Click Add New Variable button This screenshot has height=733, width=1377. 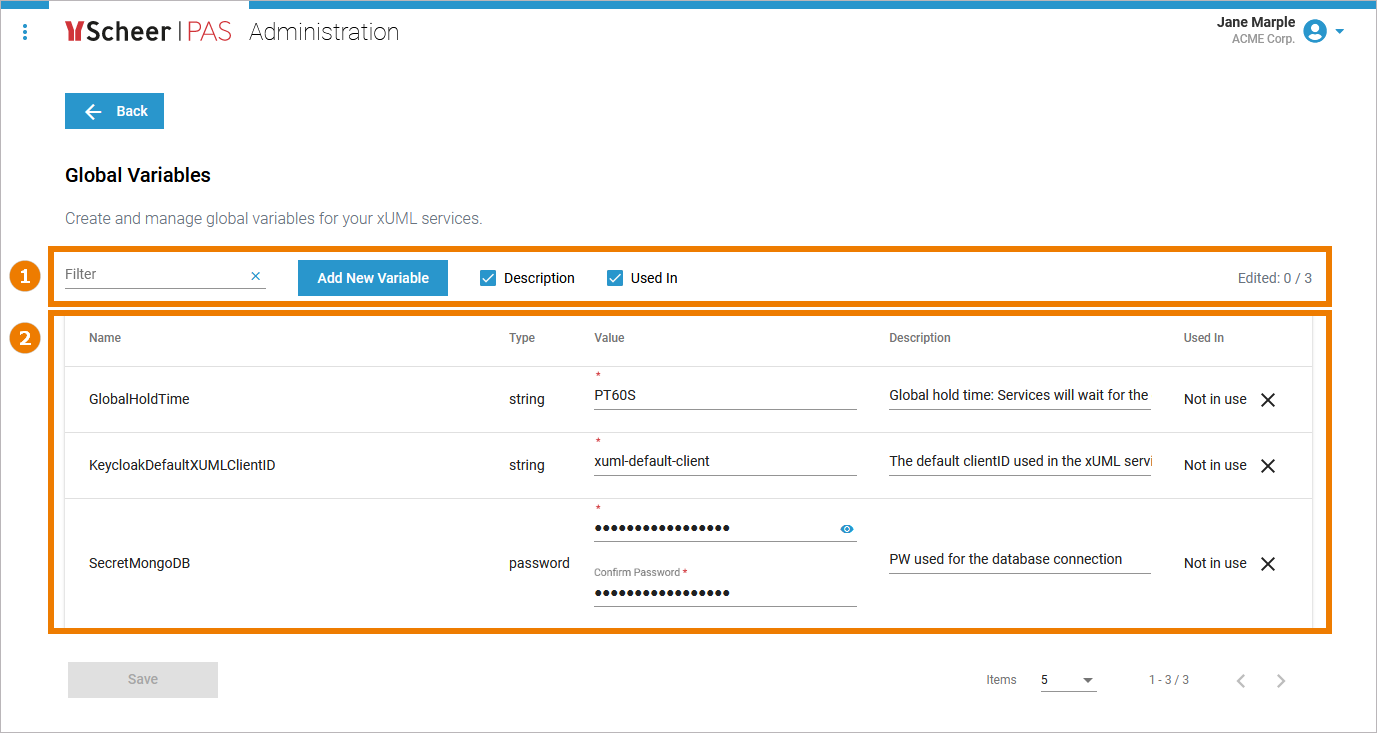coord(372,278)
